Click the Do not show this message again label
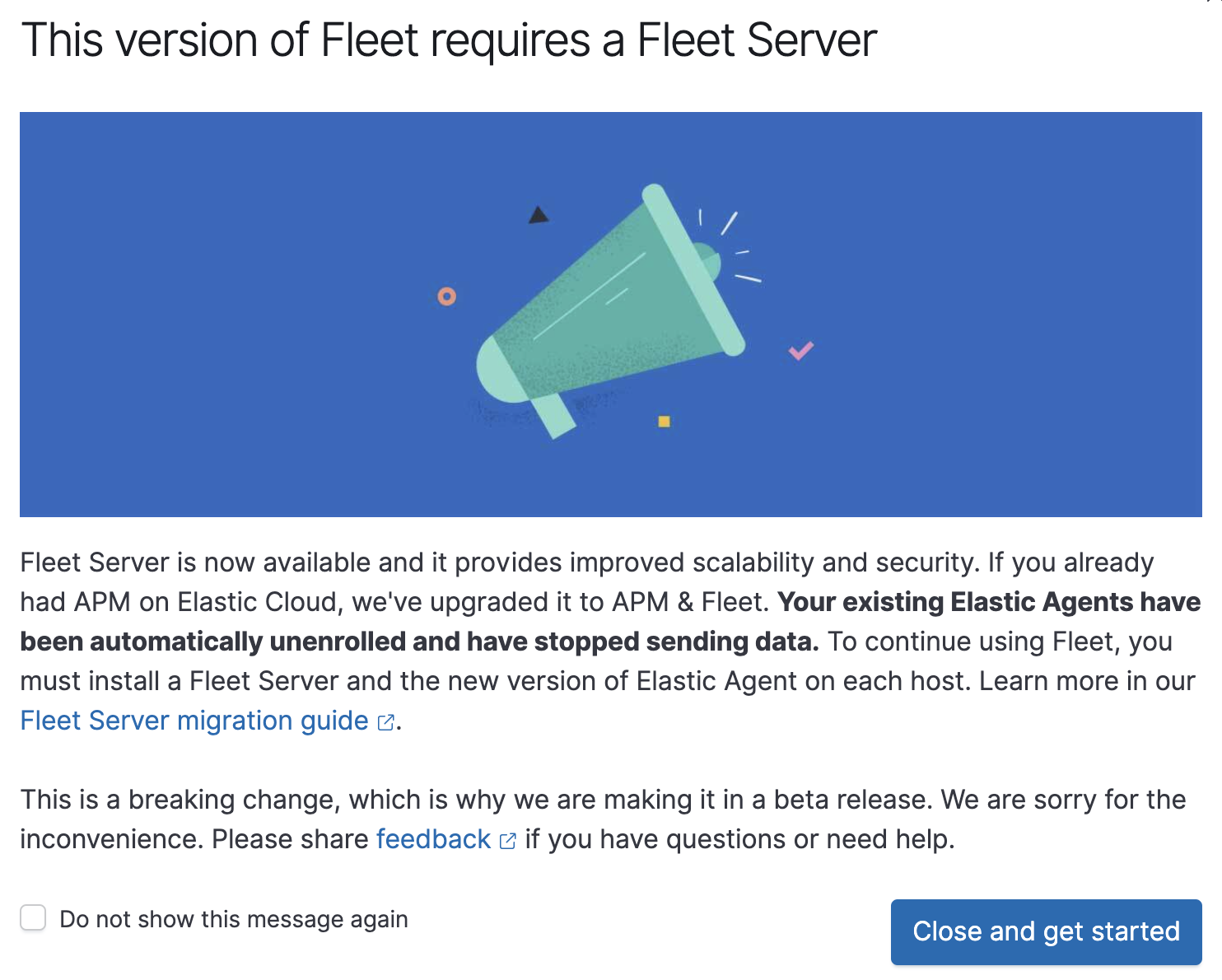The image size is (1222, 980). coord(233,919)
